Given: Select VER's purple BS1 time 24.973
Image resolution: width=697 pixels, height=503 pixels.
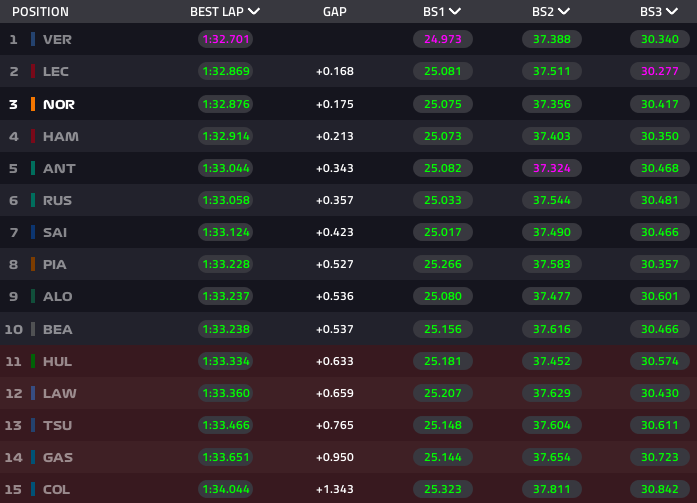Looking at the screenshot, I should tap(442, 40).
